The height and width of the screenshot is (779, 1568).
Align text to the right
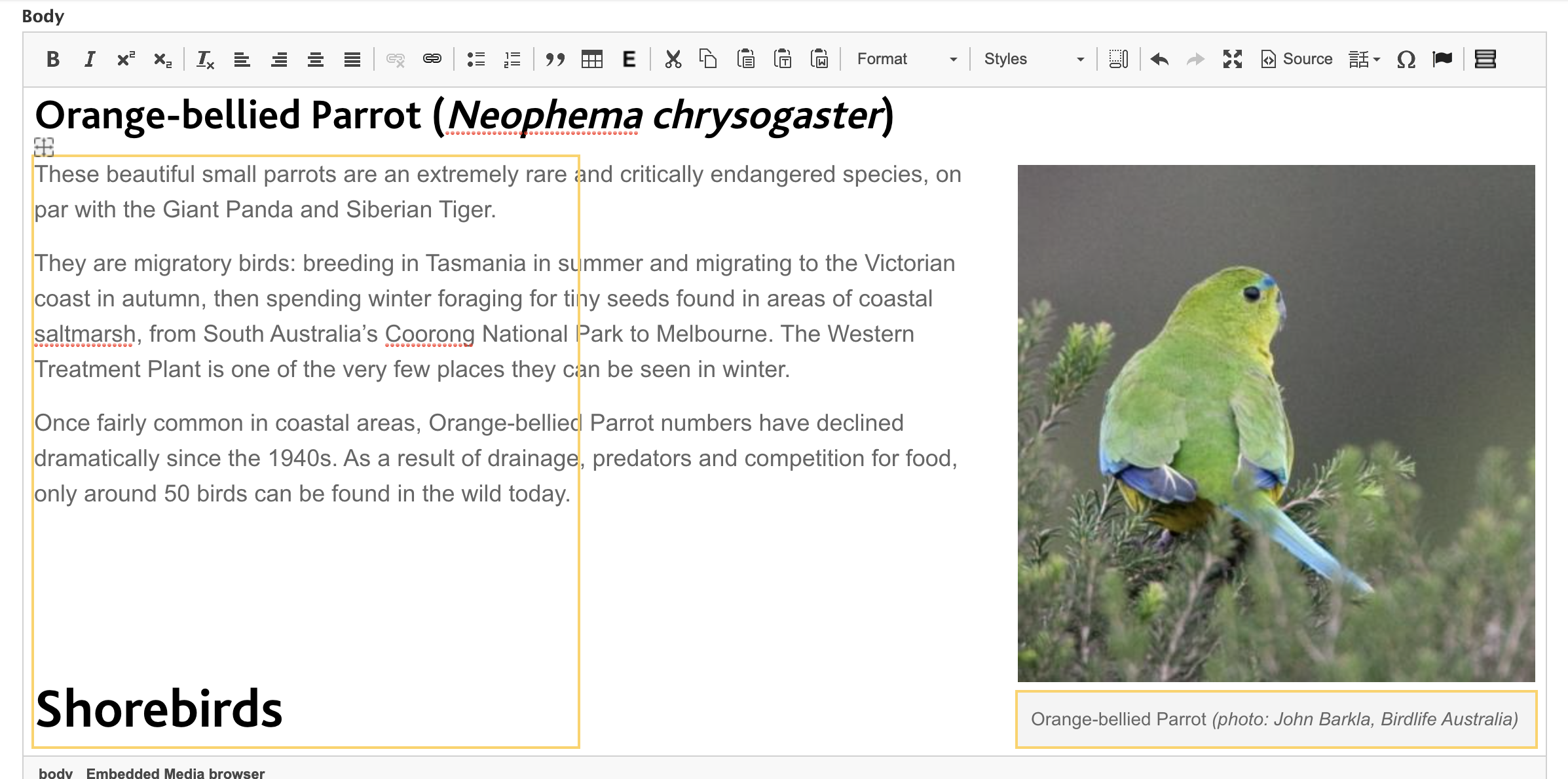point(279,60)
